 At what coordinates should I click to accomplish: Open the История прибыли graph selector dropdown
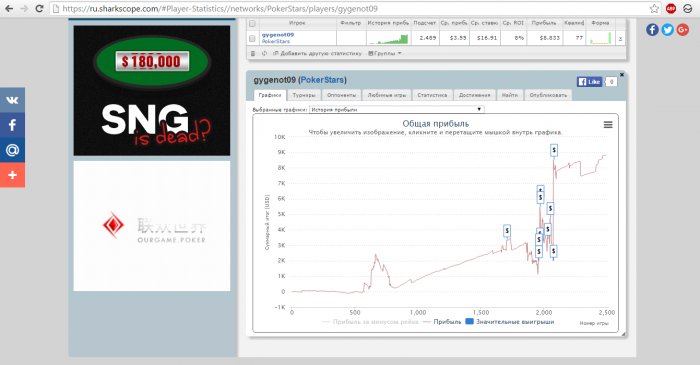[x=396, y=109]
